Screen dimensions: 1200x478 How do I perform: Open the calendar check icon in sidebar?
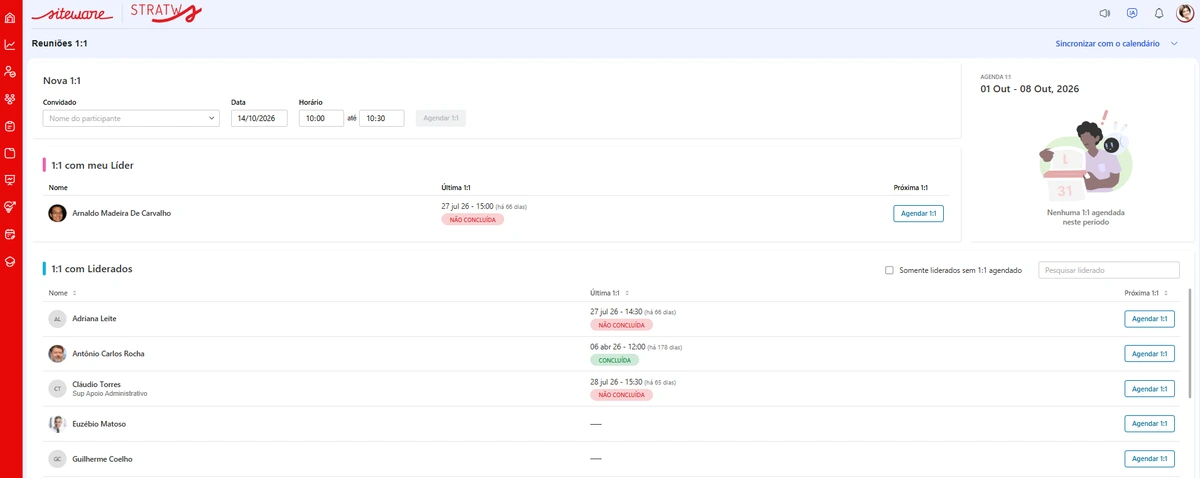[x=10, y=234]
